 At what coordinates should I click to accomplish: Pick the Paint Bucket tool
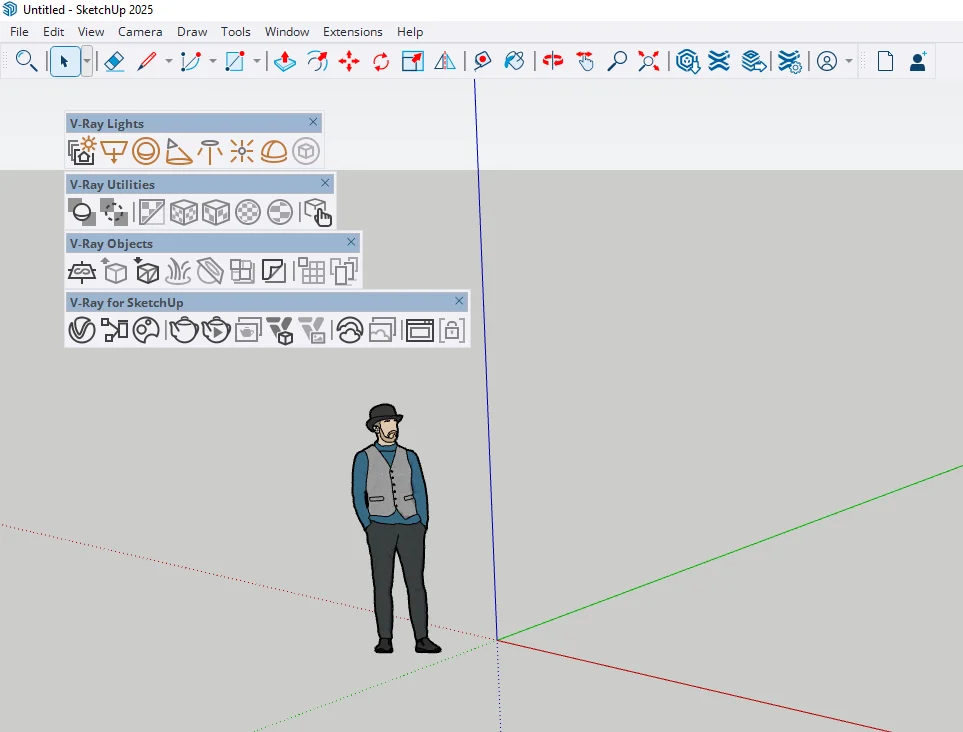(x=514, y=61)
